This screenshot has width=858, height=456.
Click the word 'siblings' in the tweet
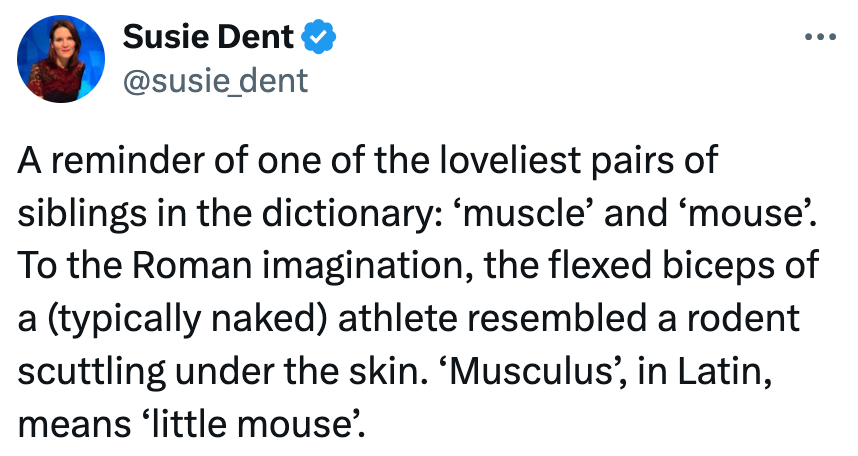click(x=77, y=215)
